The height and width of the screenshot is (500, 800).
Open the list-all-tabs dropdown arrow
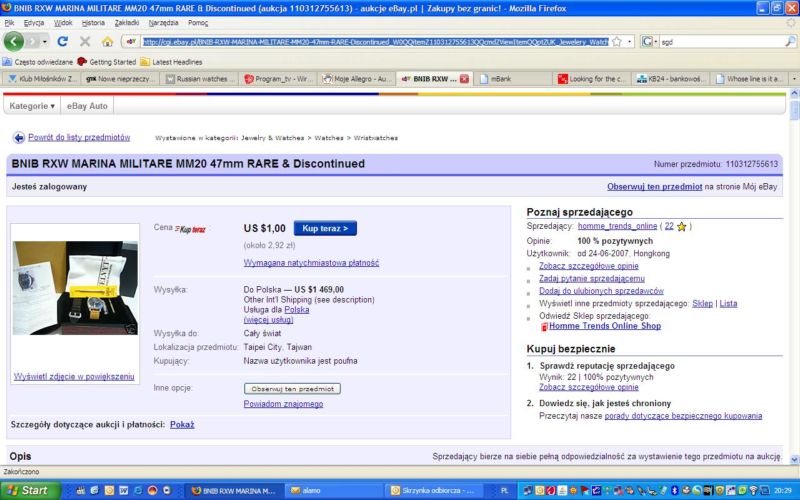pyautogui.click(x=794, y=79)
